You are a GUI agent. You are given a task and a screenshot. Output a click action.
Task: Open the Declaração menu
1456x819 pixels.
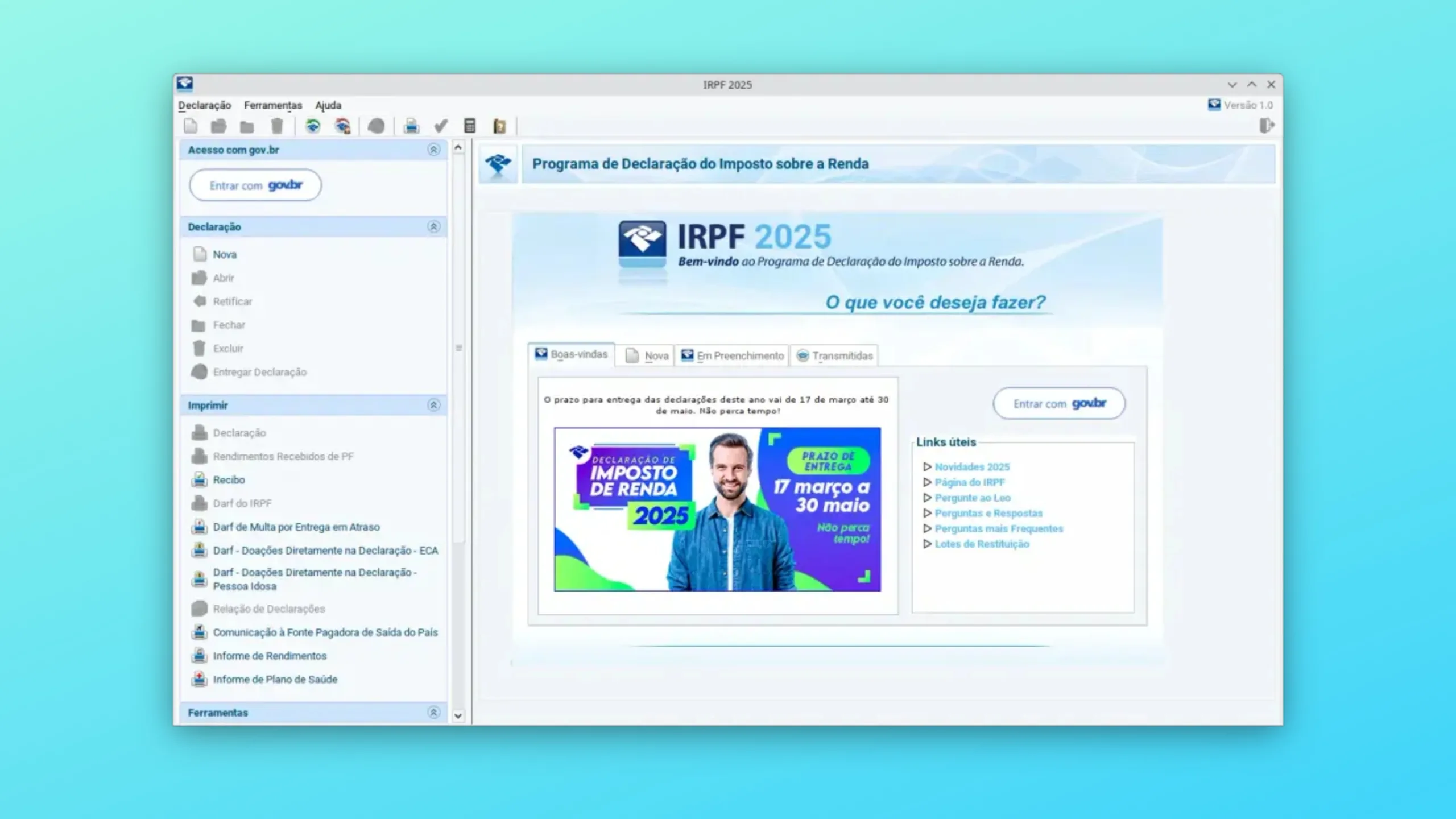click(205, 105)
